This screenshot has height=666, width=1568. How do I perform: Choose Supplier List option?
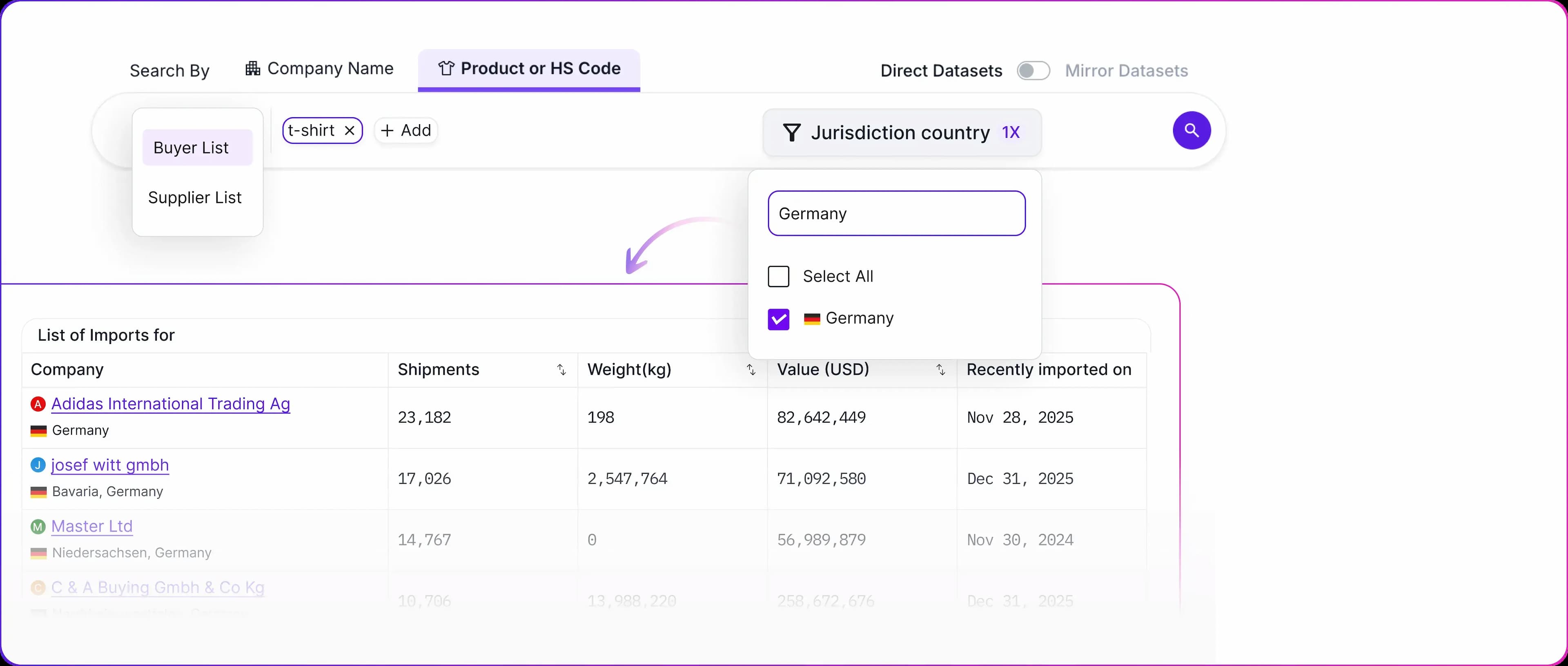pos(195,197)
